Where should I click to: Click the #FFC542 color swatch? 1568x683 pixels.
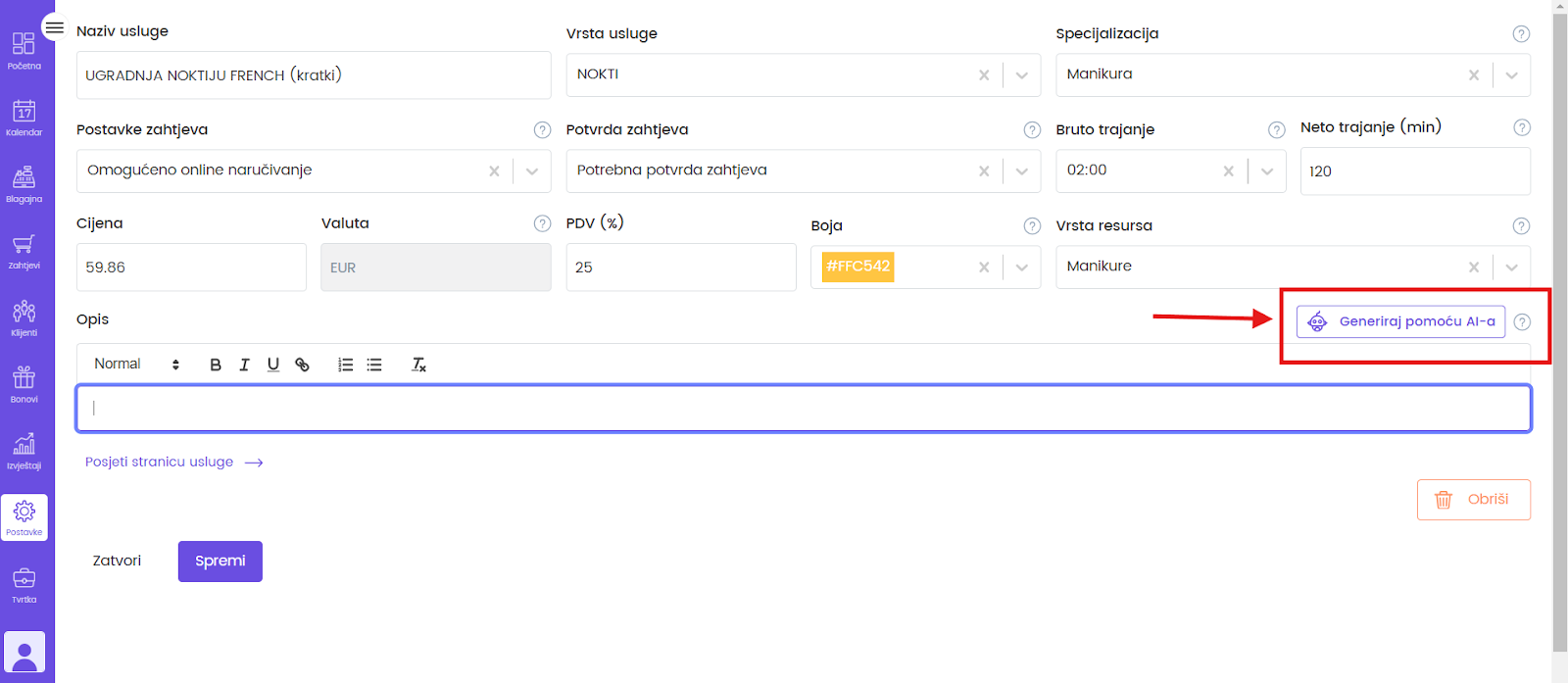click(x=857, y=267)
